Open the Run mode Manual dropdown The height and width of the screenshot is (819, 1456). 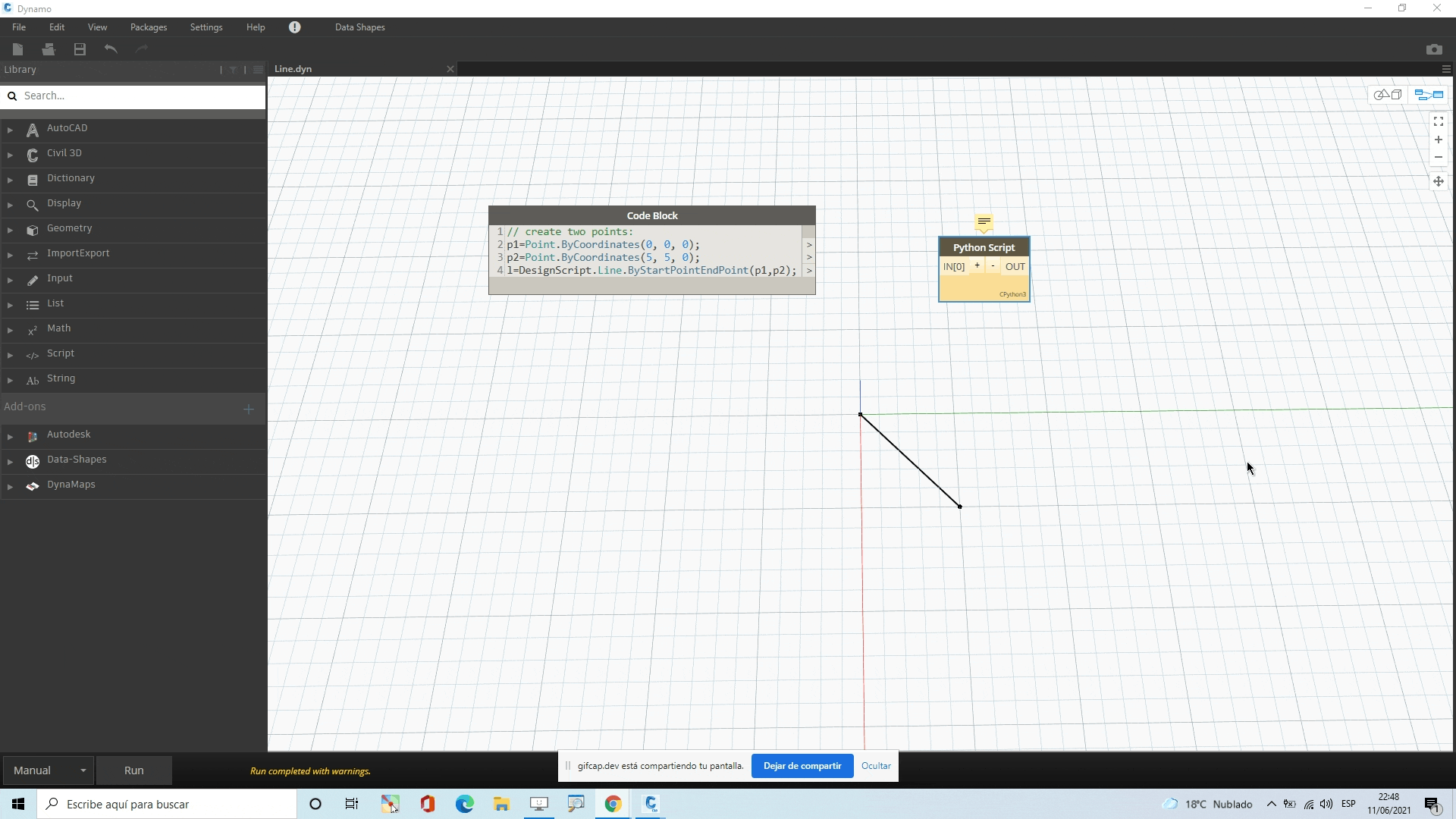click(49, 770)
